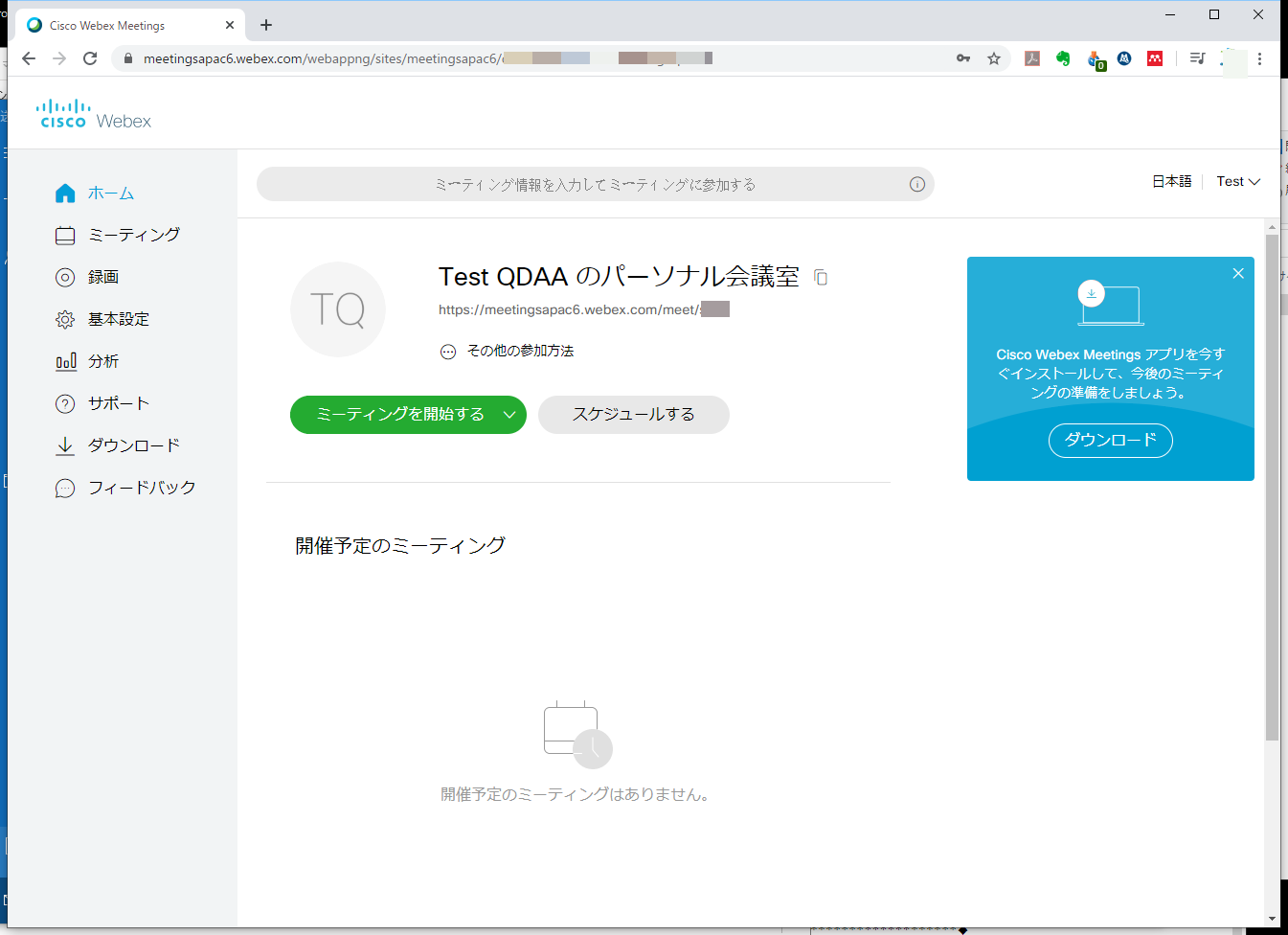Click the meeting info search field
Image resolution: width=1288 pixels, height=935 pixels.
point(596,184)
